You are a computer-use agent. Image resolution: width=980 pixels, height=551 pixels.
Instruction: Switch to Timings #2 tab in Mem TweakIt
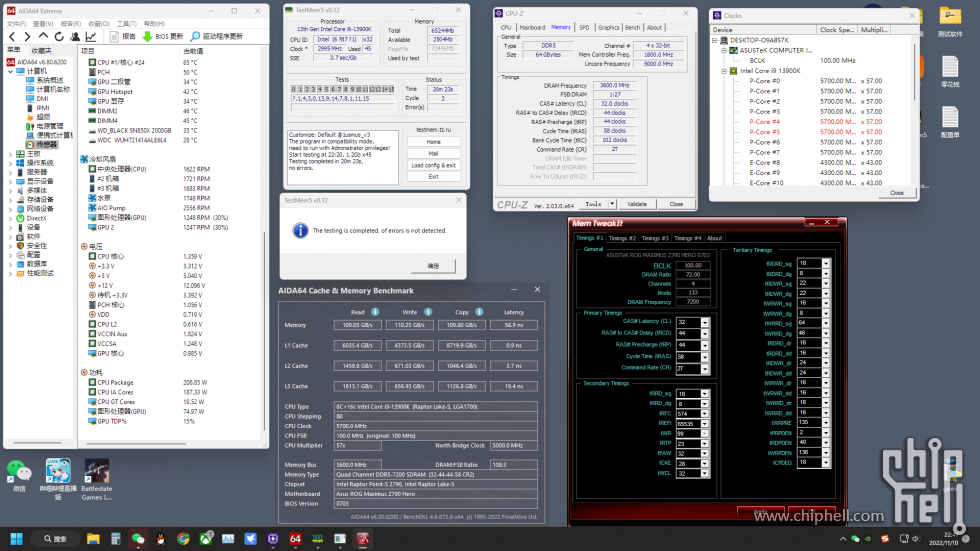click(622, 238)
